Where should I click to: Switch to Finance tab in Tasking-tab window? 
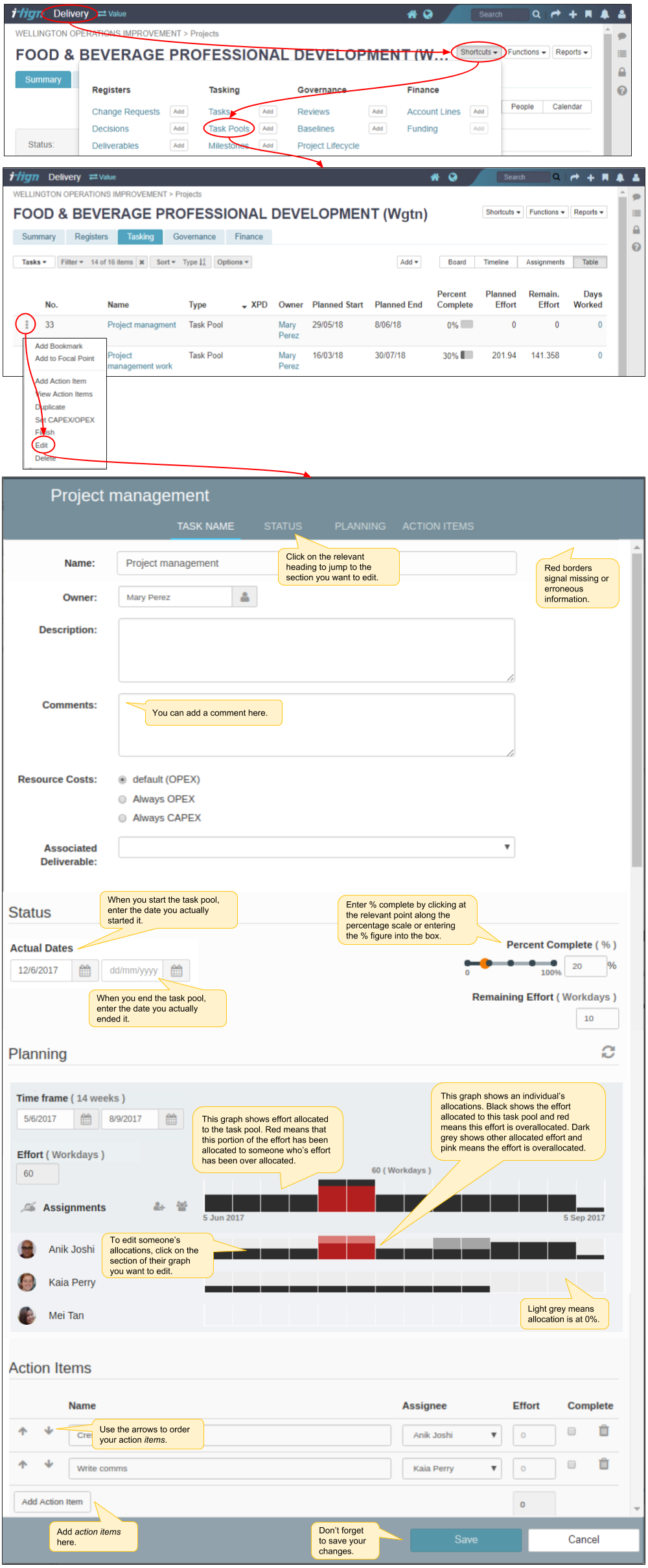249,237
